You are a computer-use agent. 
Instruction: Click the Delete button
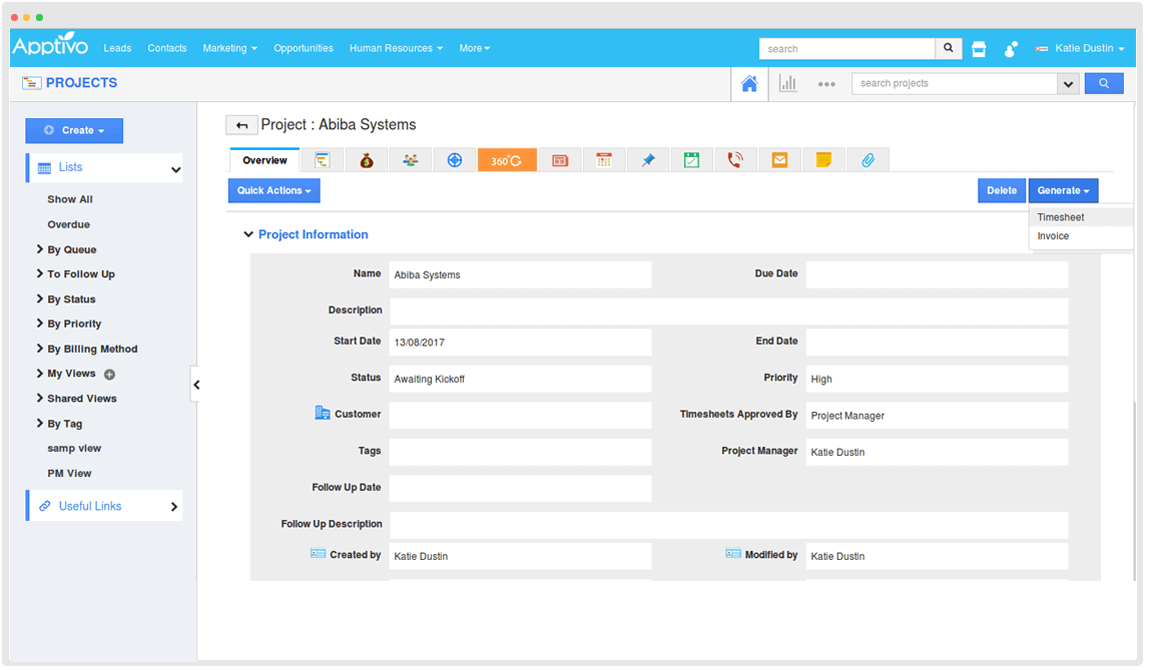coord(1001,191)
